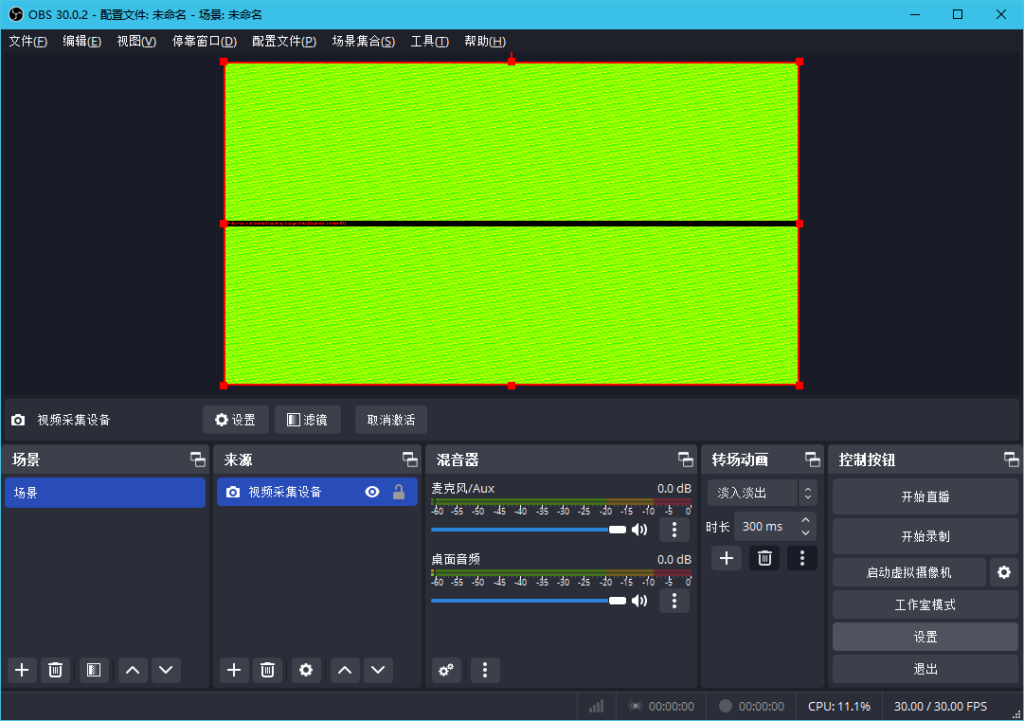The image size is (1024, 721).
Task: Pop out the Audio Mixer dock
Action: [x=685, y=460]
